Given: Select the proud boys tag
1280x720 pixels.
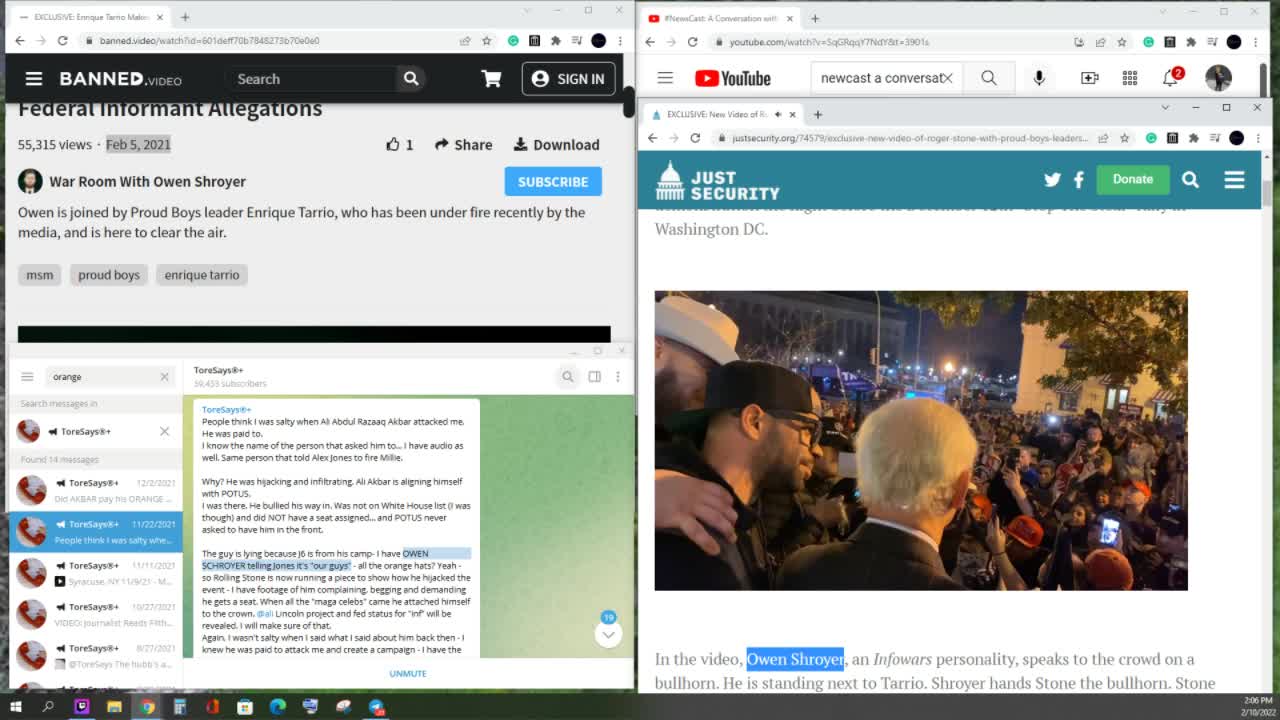Looking at the screenshot, I should click(109, 275).
